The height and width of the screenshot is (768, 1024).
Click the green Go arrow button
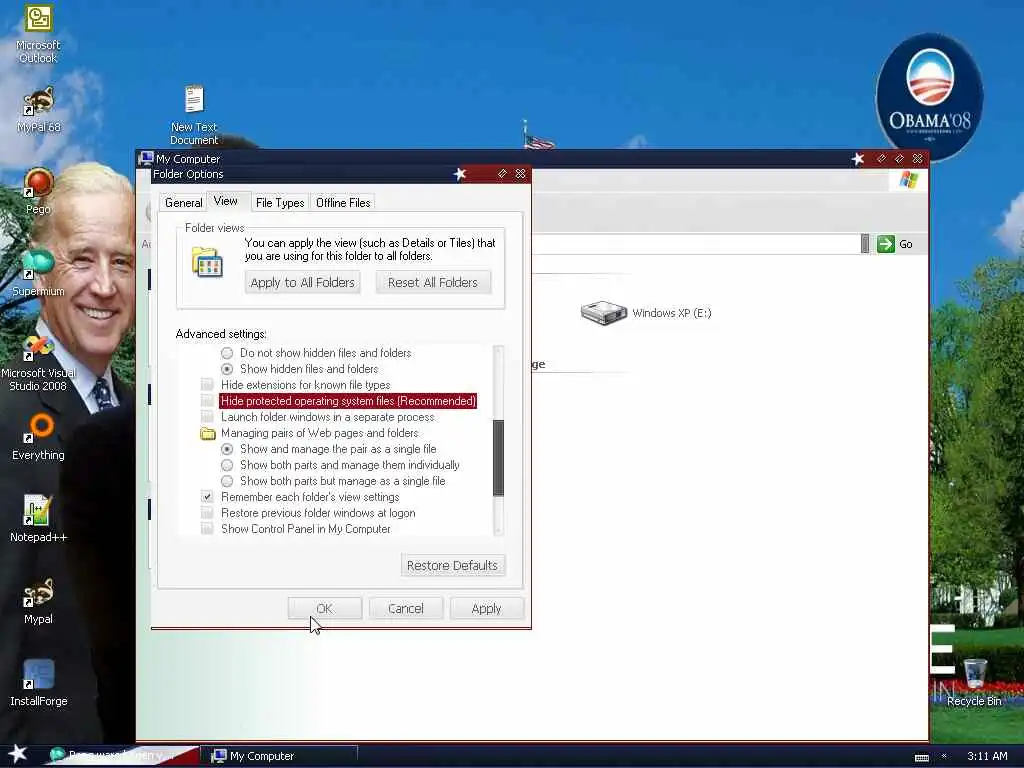click(886, 244)
